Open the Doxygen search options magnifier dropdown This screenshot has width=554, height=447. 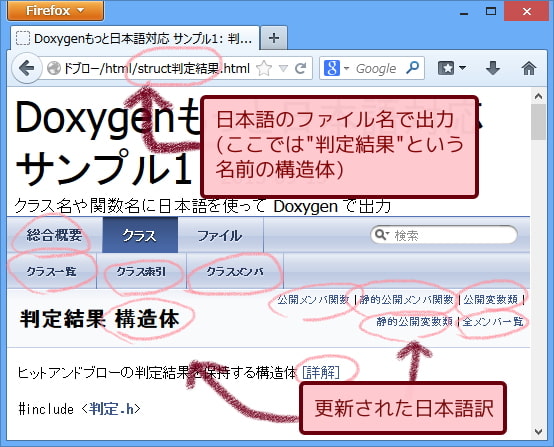(382, 234)
